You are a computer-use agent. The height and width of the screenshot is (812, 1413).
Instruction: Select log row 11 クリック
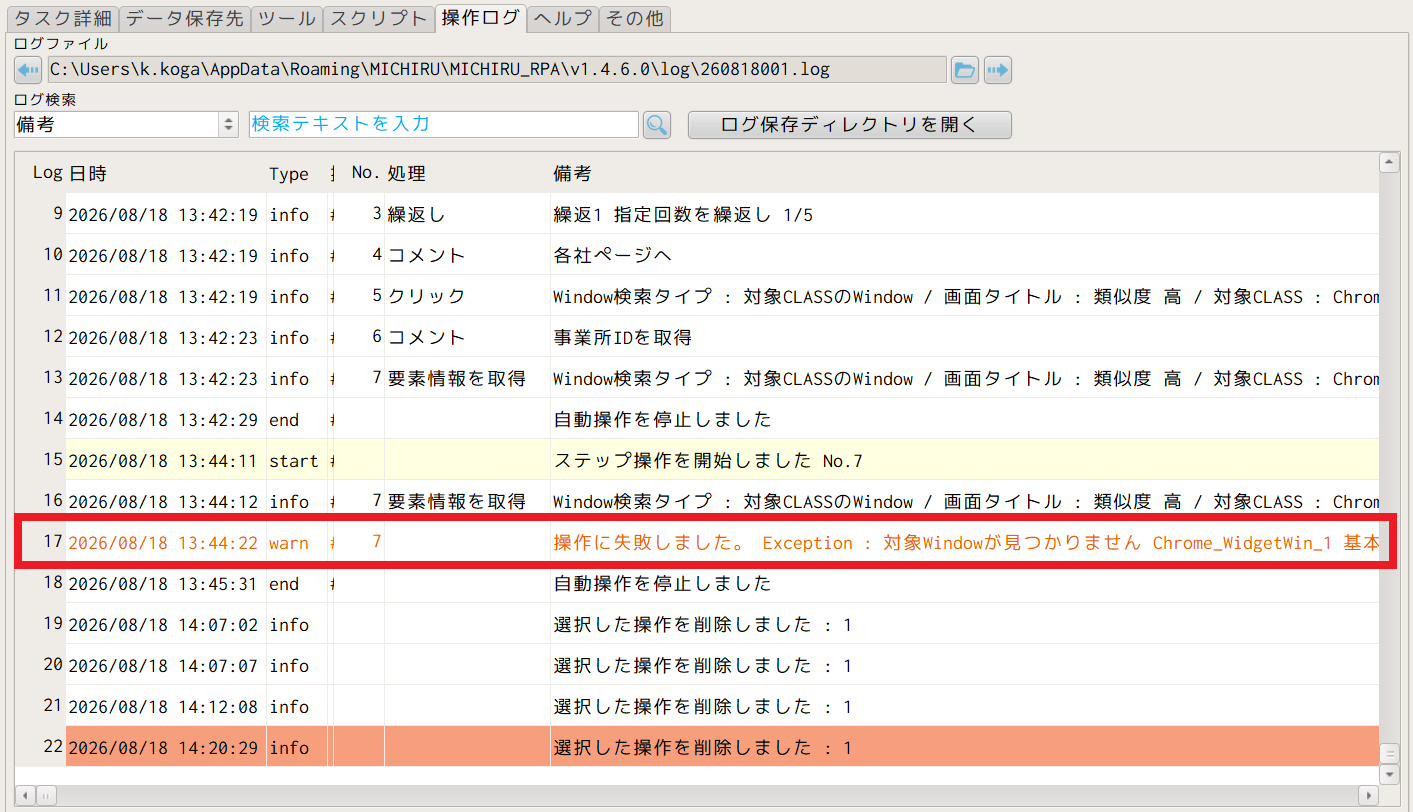pyautogui.click(x=697, y=296)
